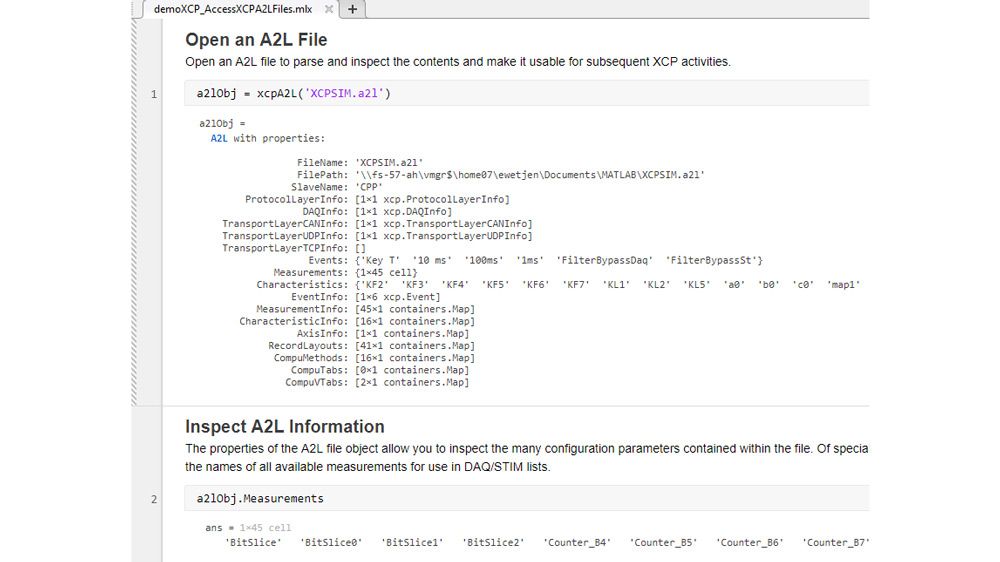Image resolution: width=1000 pixels, height=562 pixels.
Task: Click the "ans = 1×45 cell" output label
Action: pyautogui.click(x=248, y=527)
